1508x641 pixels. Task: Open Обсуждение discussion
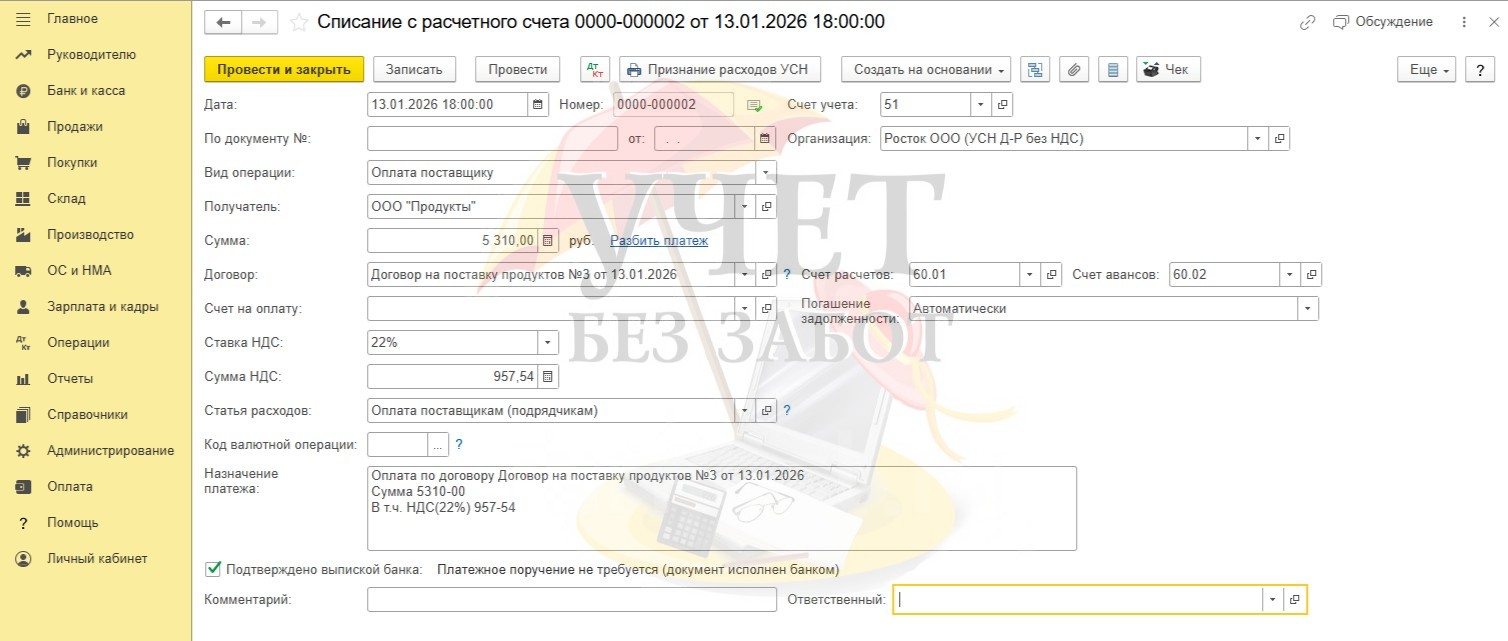(x=1384, y=22)
